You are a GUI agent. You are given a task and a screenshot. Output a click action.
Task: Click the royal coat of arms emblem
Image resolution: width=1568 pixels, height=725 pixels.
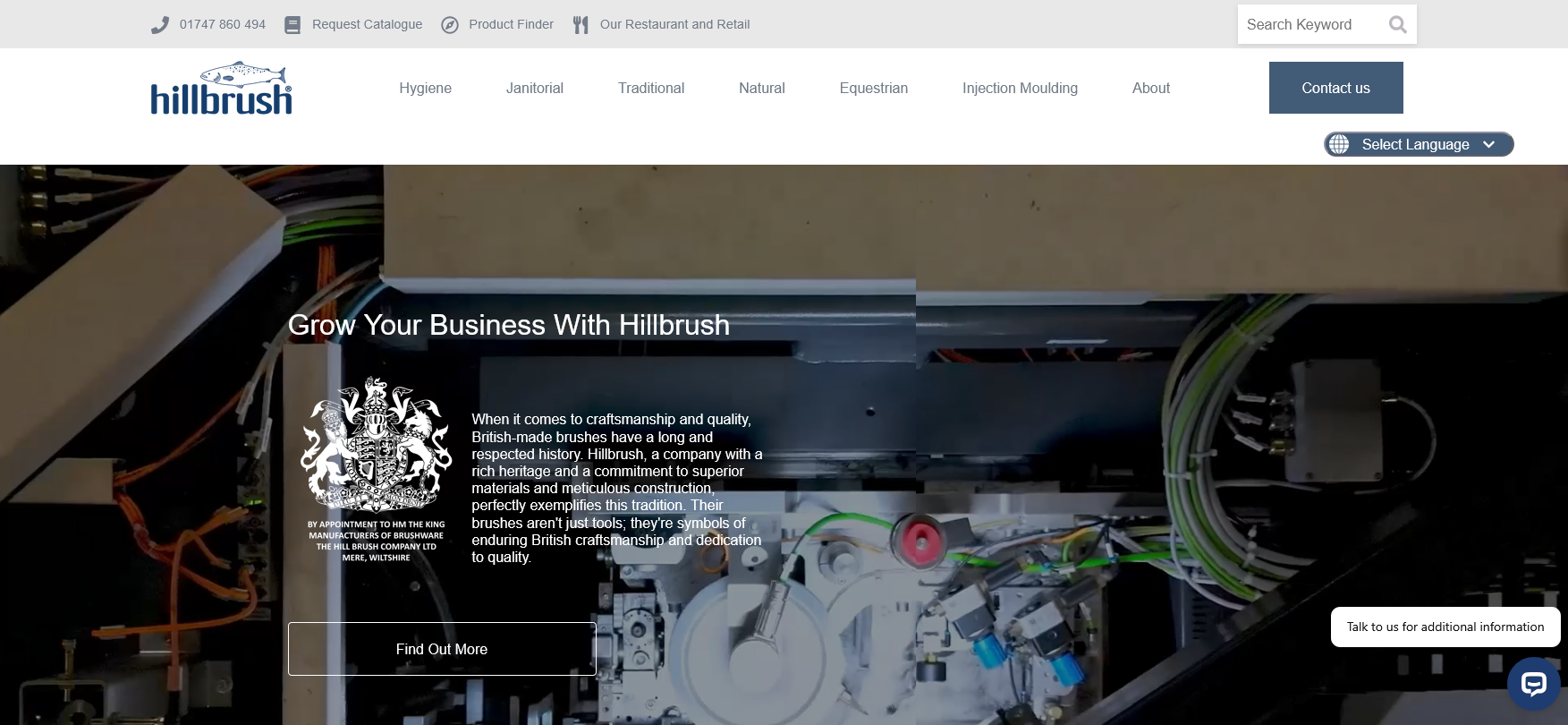(377, 444)
